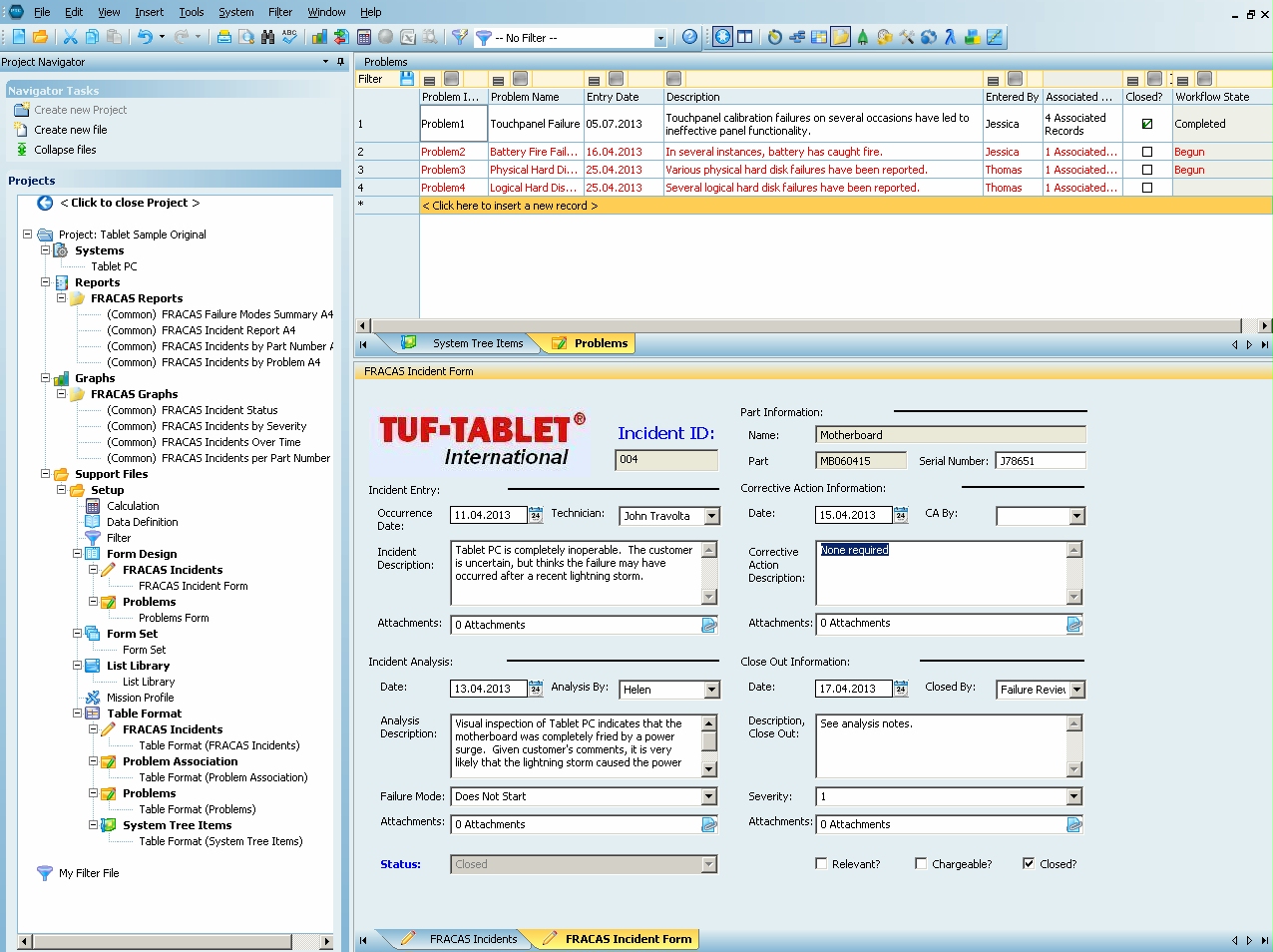Click the Serial Number input field
Image resolution: width=1273 pixels, height=952 pixels.
(x=1040, y=461)
